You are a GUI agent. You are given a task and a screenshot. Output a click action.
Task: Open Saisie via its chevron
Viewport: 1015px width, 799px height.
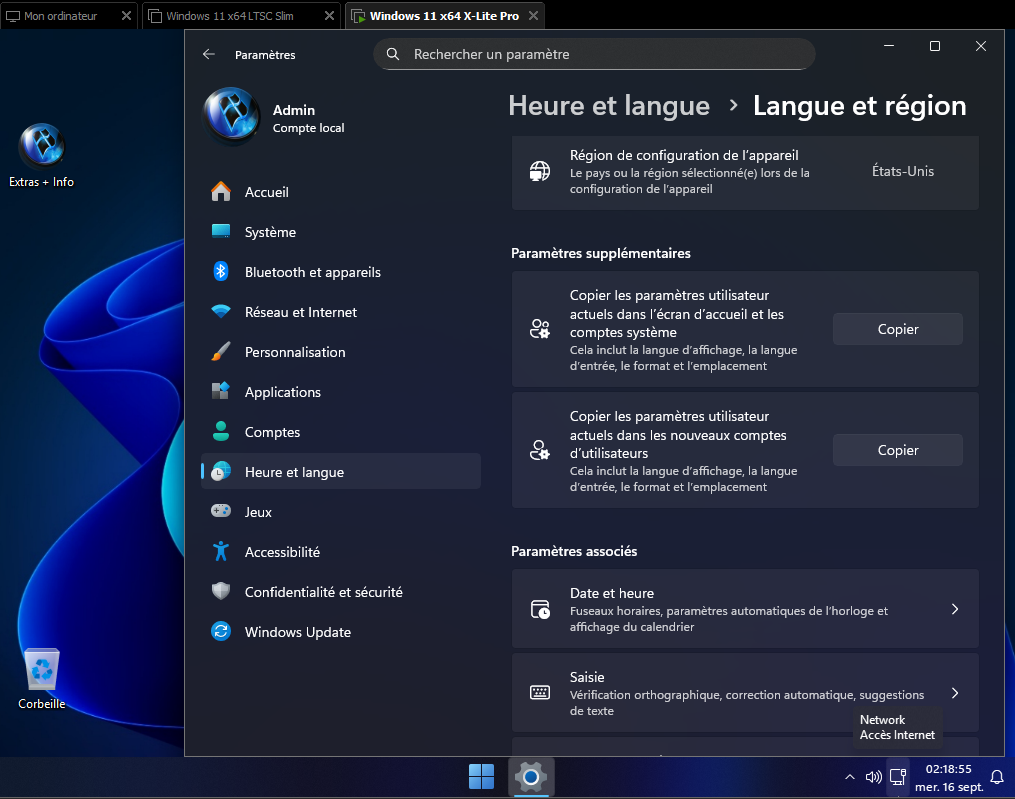coord(955,693)
